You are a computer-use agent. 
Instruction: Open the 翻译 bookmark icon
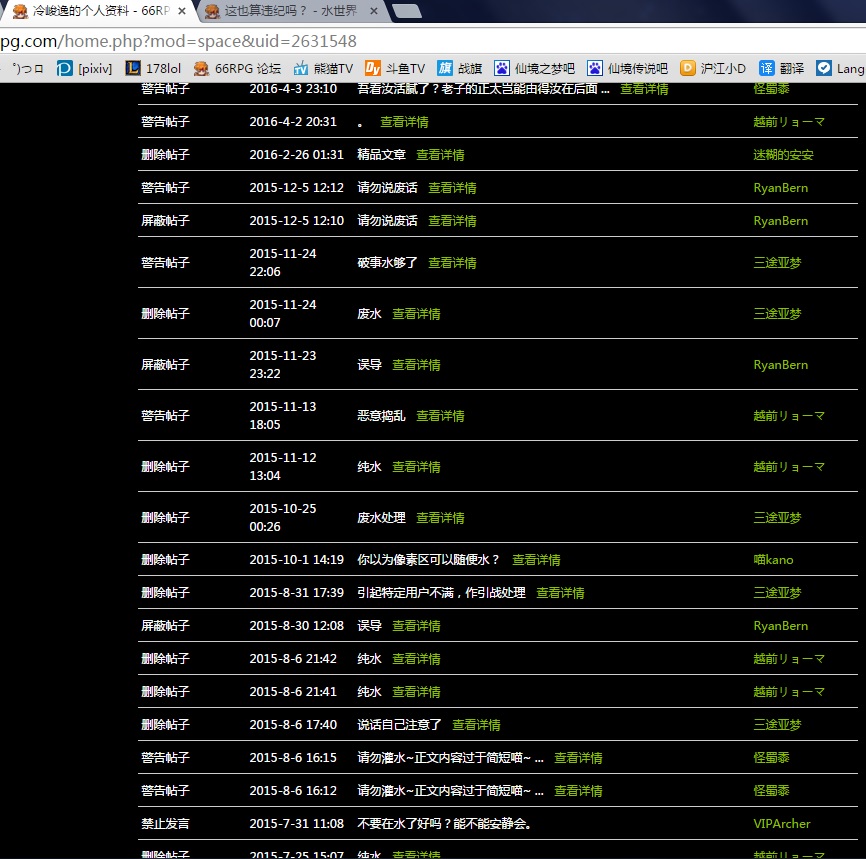[x=767, y=68]
